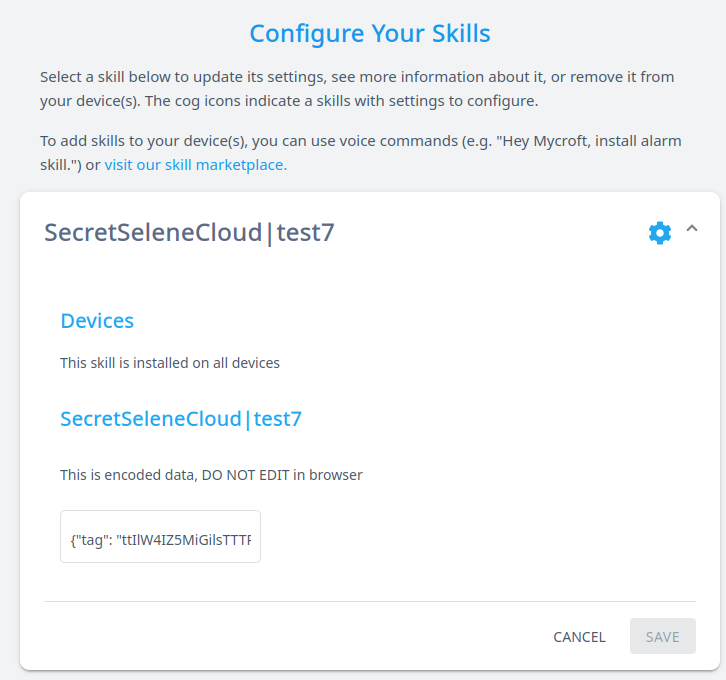Click the "To add skills" instruction text
The height and width of the screenshot is (680, 726).
click(x=150, y=141)
